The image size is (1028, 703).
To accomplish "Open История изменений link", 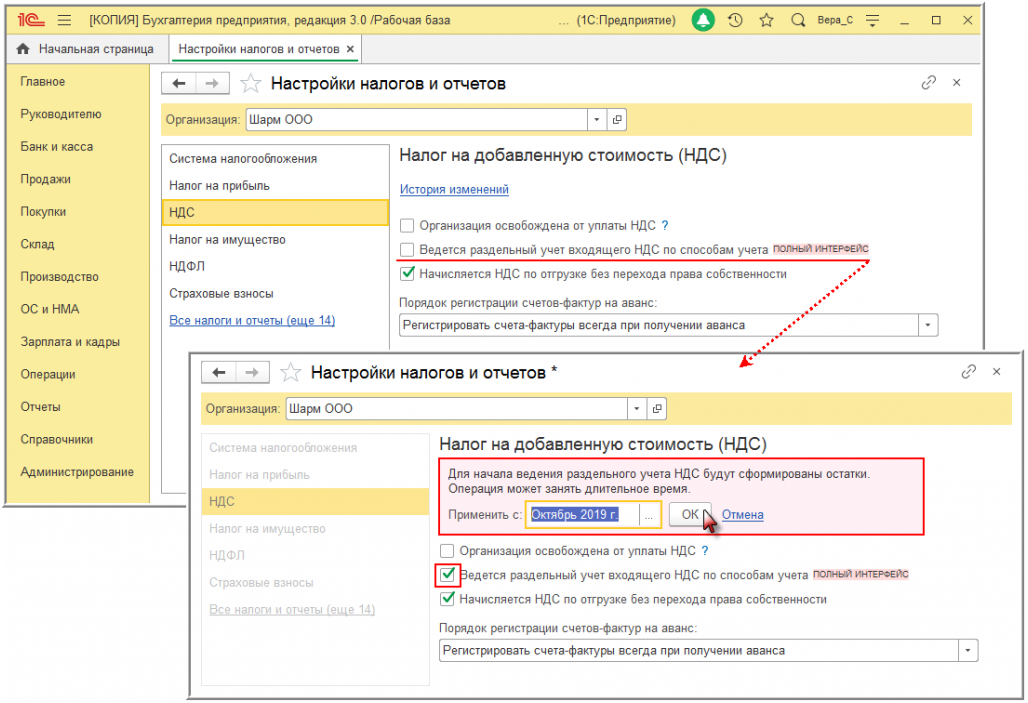I will pyautogui.click(x=454, y=190).
